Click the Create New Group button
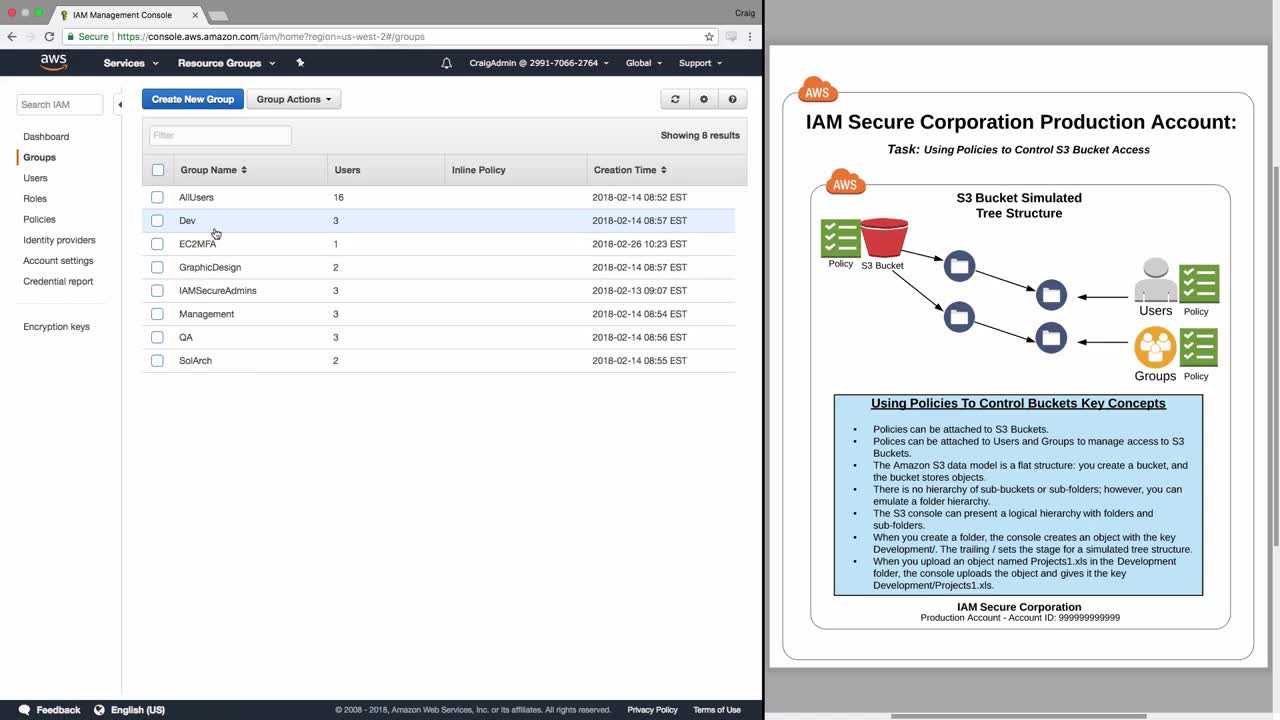Image resolution: width=1280 pixels, height=720 pixels. pos(193,99)
